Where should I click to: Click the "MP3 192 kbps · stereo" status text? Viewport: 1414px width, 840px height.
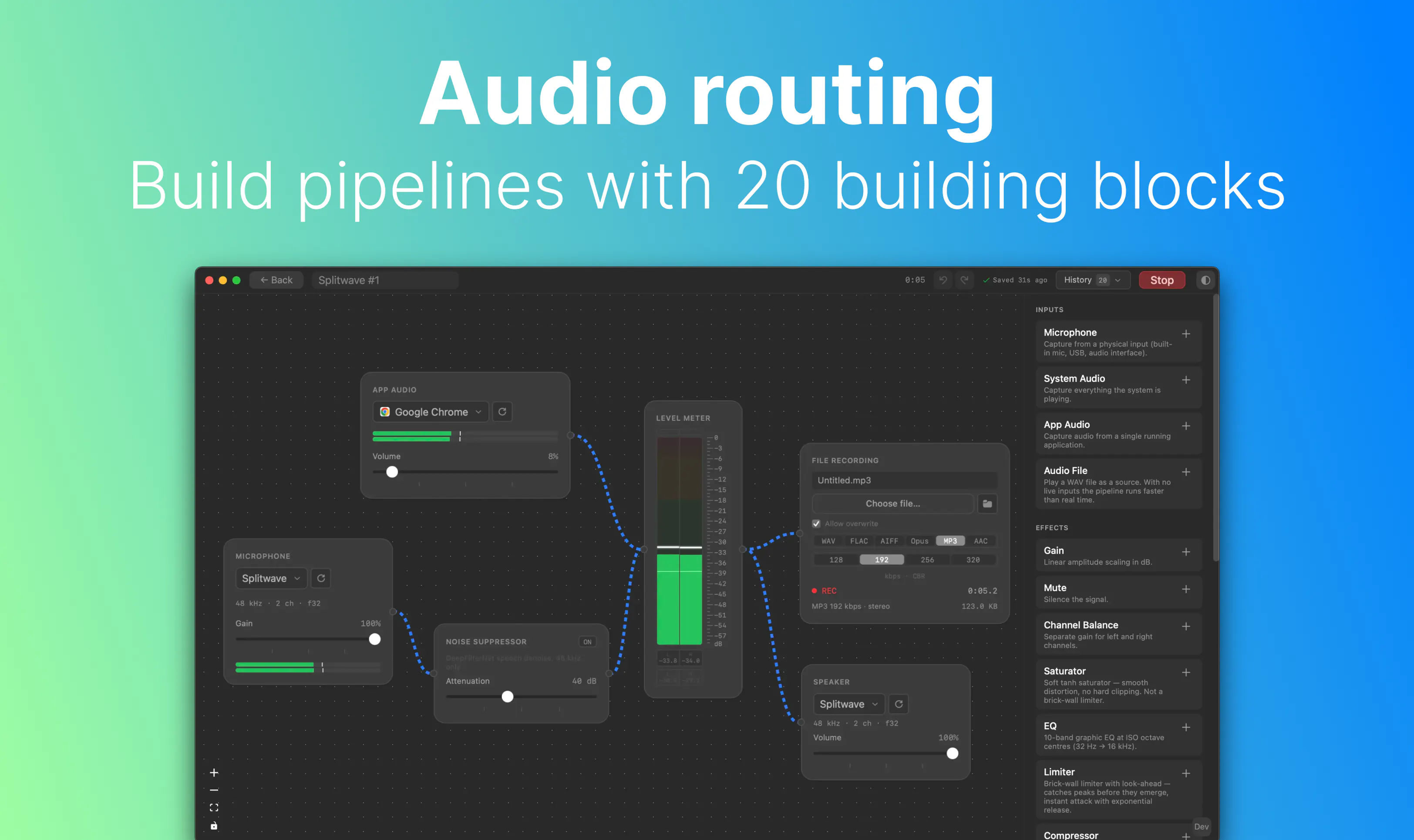point(851,606)
